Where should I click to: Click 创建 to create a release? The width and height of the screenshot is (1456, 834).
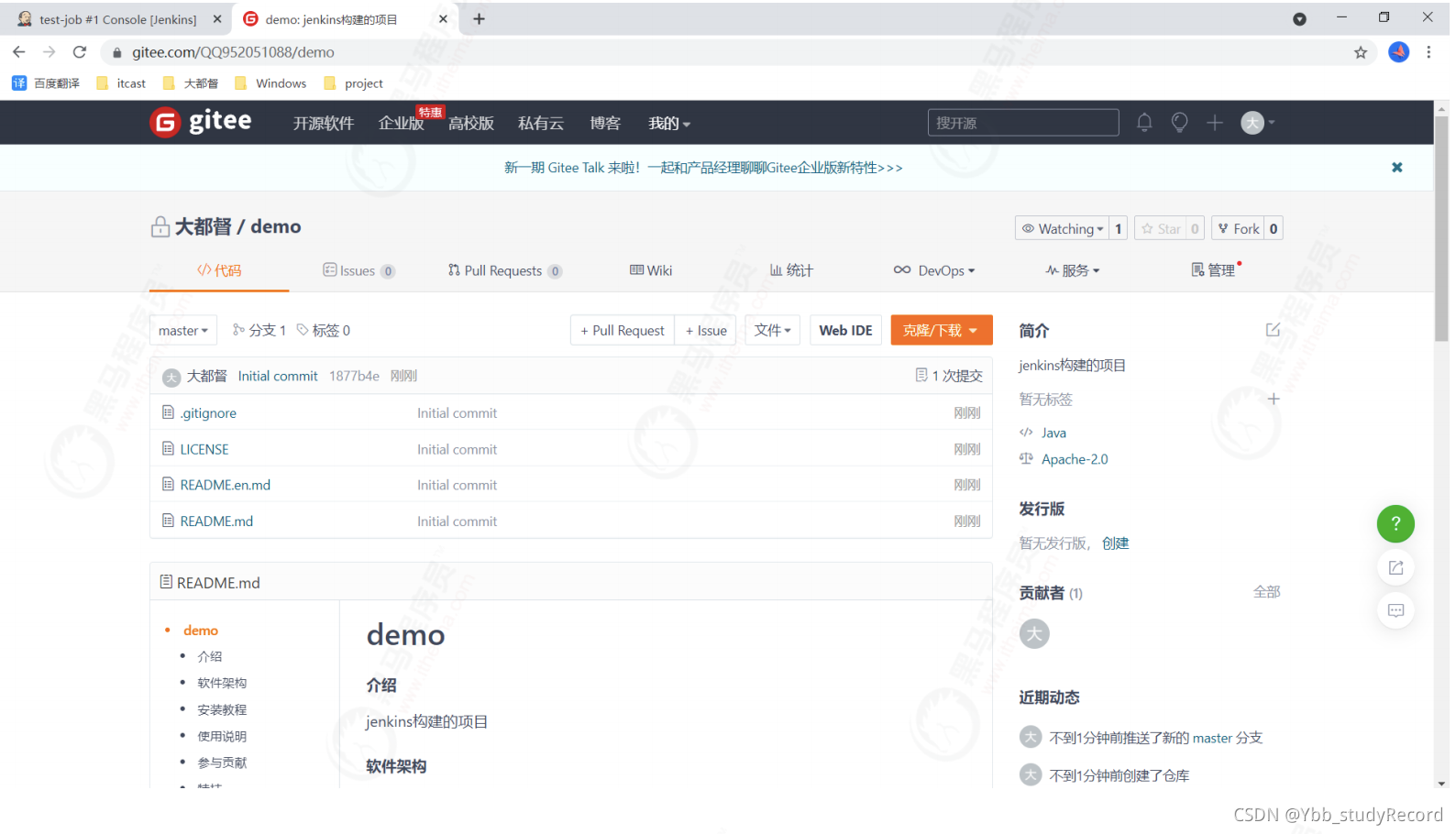coord(1116,543)
